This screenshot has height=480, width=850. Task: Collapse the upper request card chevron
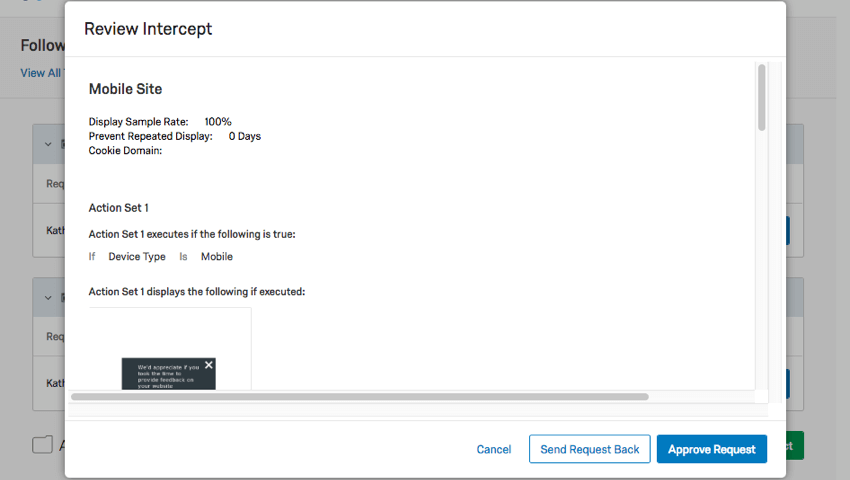[x=48, y=144]
